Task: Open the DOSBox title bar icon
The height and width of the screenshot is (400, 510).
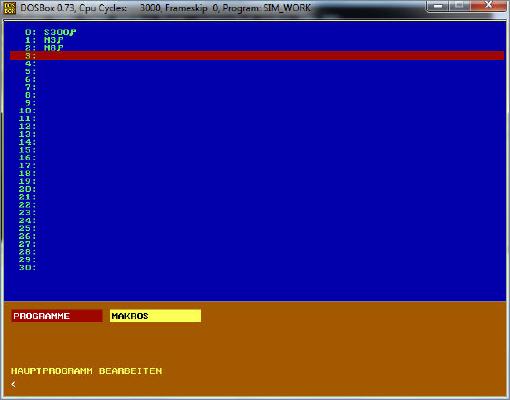Action: click(x=9, y=8)
